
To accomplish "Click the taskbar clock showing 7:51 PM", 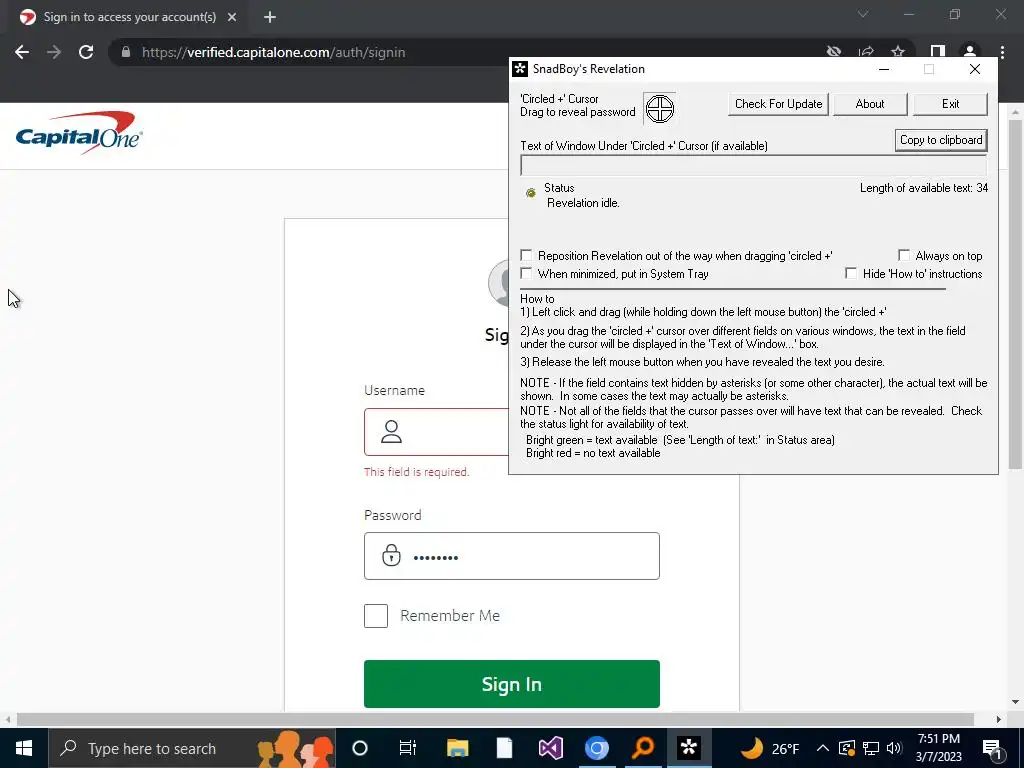I will tap(938, 748).
